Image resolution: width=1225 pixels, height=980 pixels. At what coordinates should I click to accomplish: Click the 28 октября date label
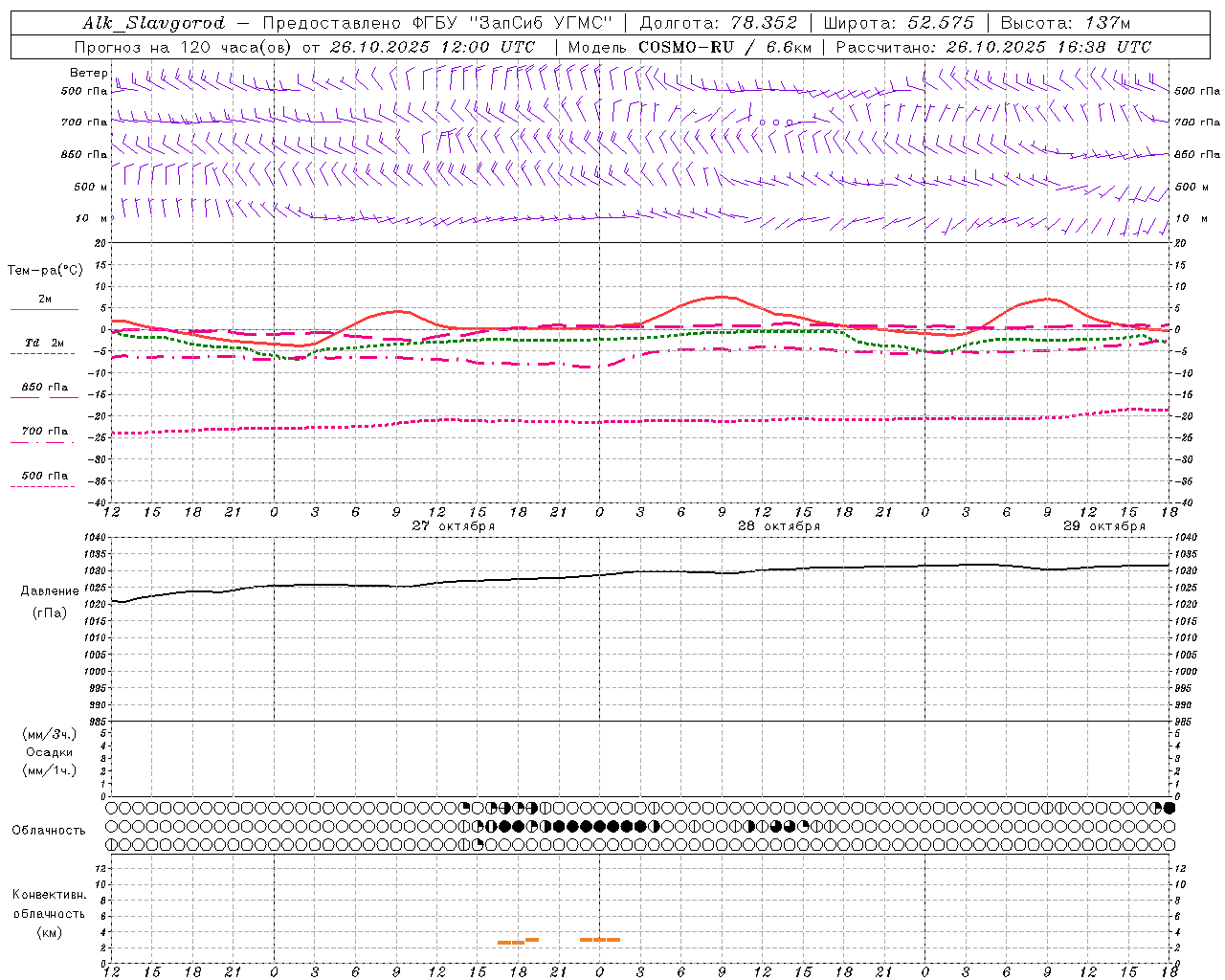(779, 526)
